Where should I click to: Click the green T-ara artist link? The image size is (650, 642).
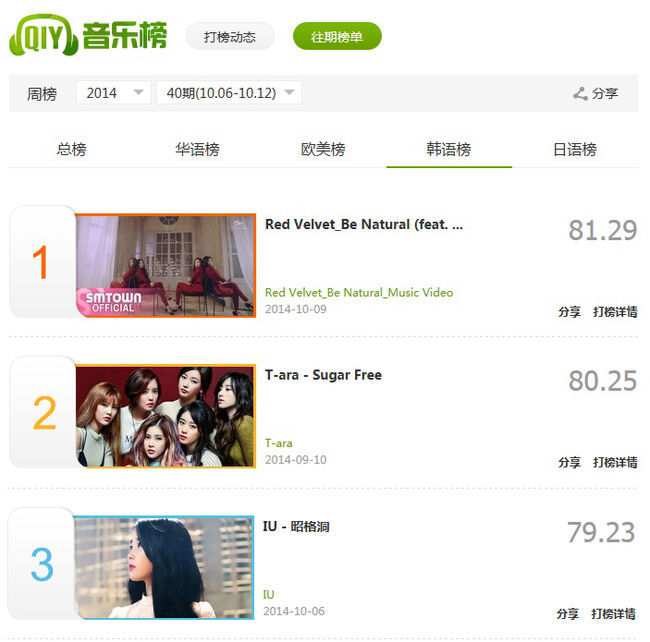click(279, 443)
